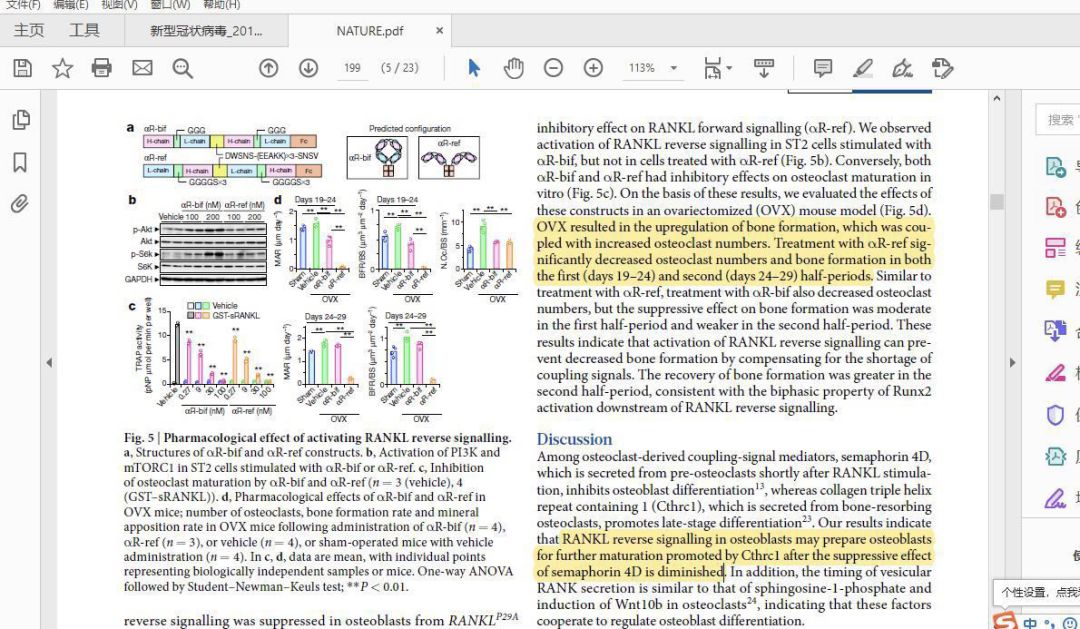Open the 113% zoom level dropdown
Image resolution: width=1080 pixels, height=629 pixels.
click(x=674, y=68)
